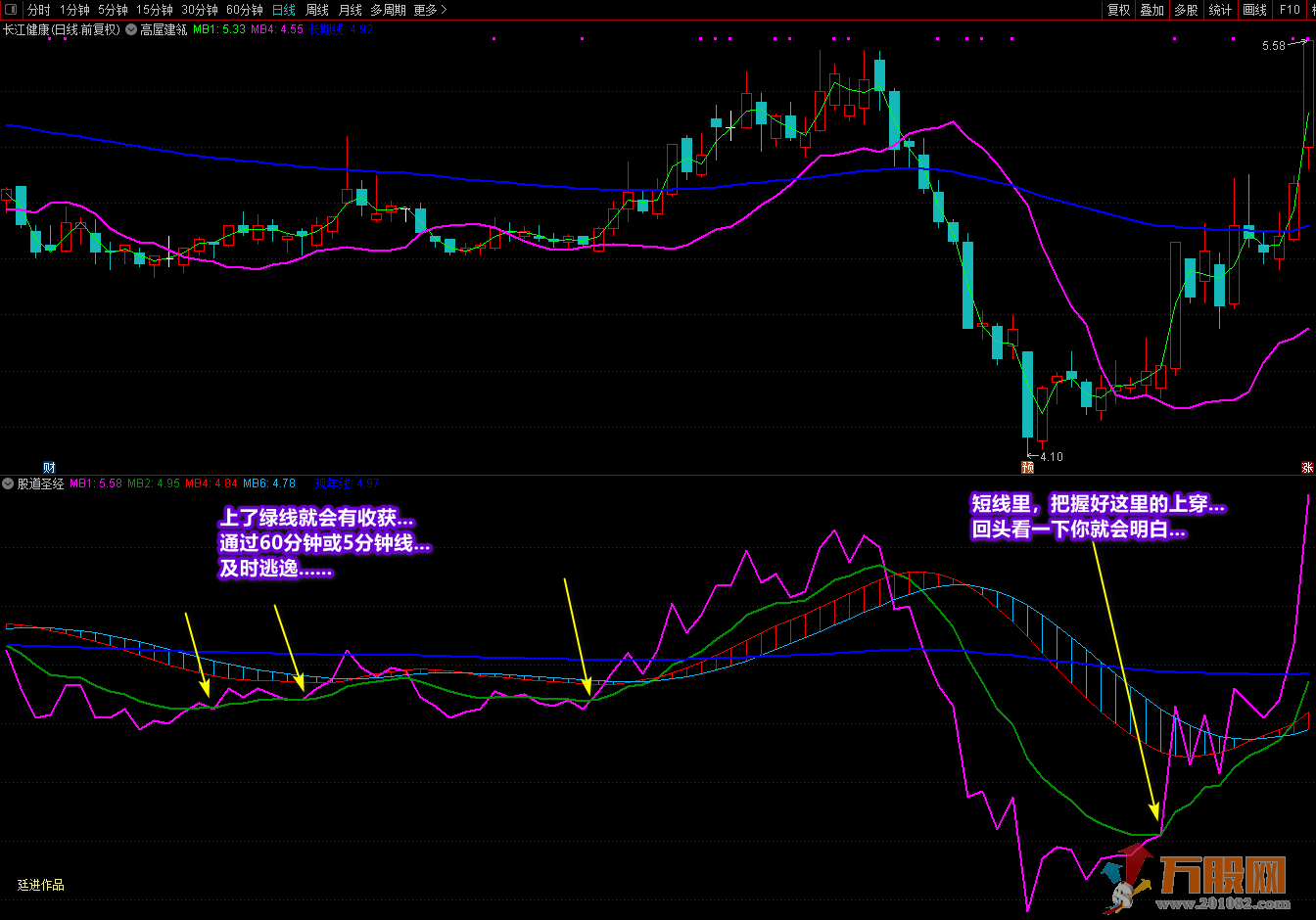Click the MB4: 4.84 sub-chart value
The height and width of the screenshot is (920, 1316).
pyautogui.click(x=211, y=483)
